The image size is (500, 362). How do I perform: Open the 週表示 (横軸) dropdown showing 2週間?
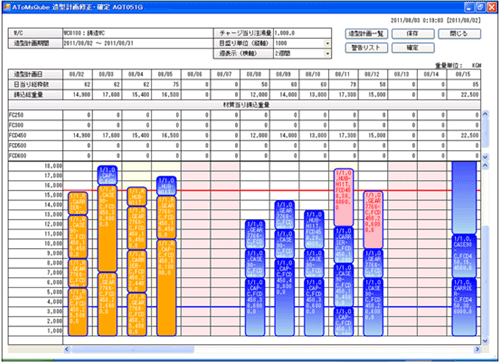point(327,53)
